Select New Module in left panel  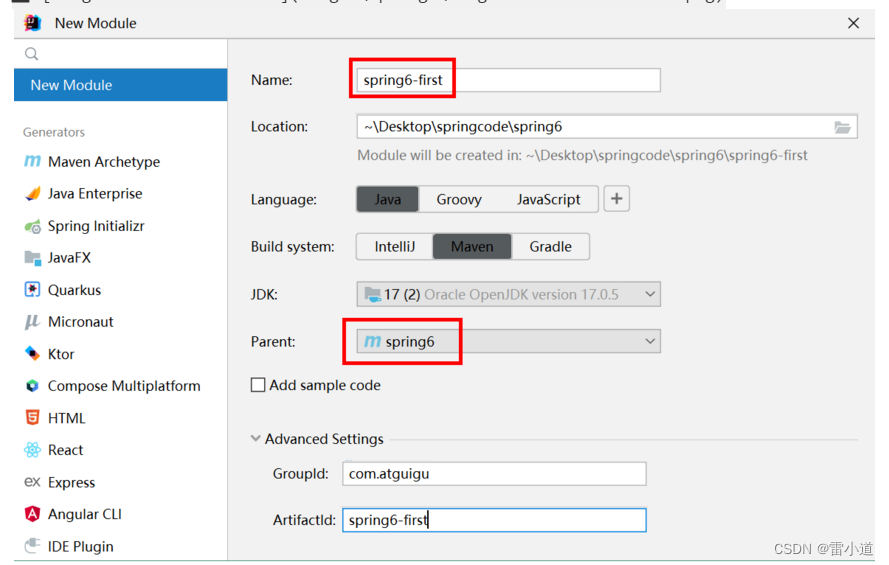coord(121,85)
